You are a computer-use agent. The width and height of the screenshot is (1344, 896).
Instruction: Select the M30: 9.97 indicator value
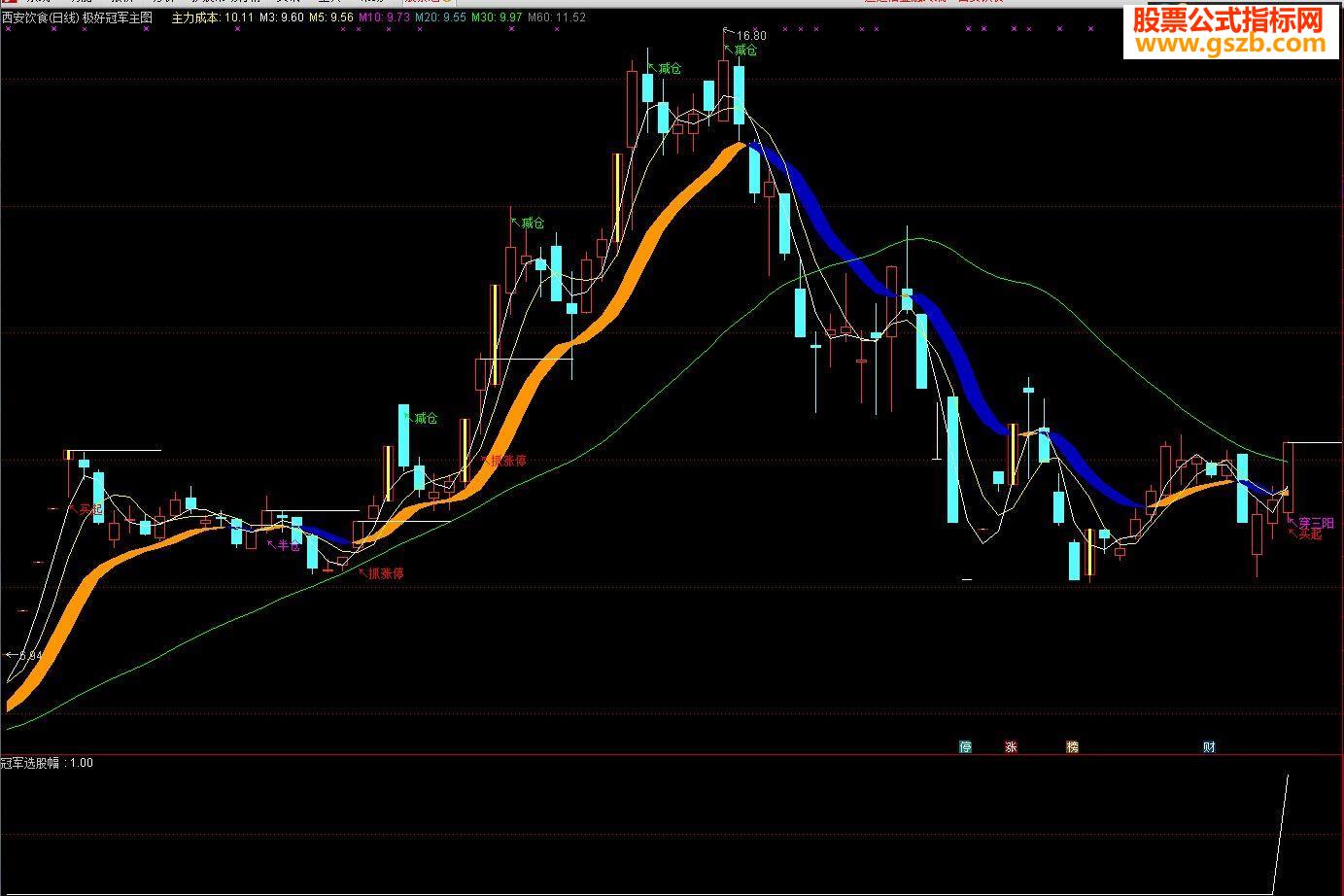coord(498,18)
